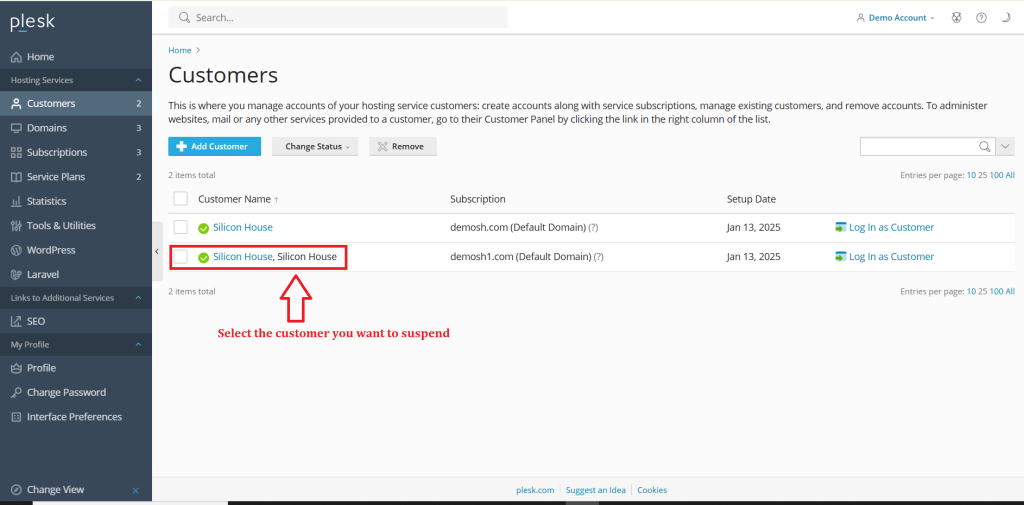Click the Suggest an Idea footer link

coord(596,490)
